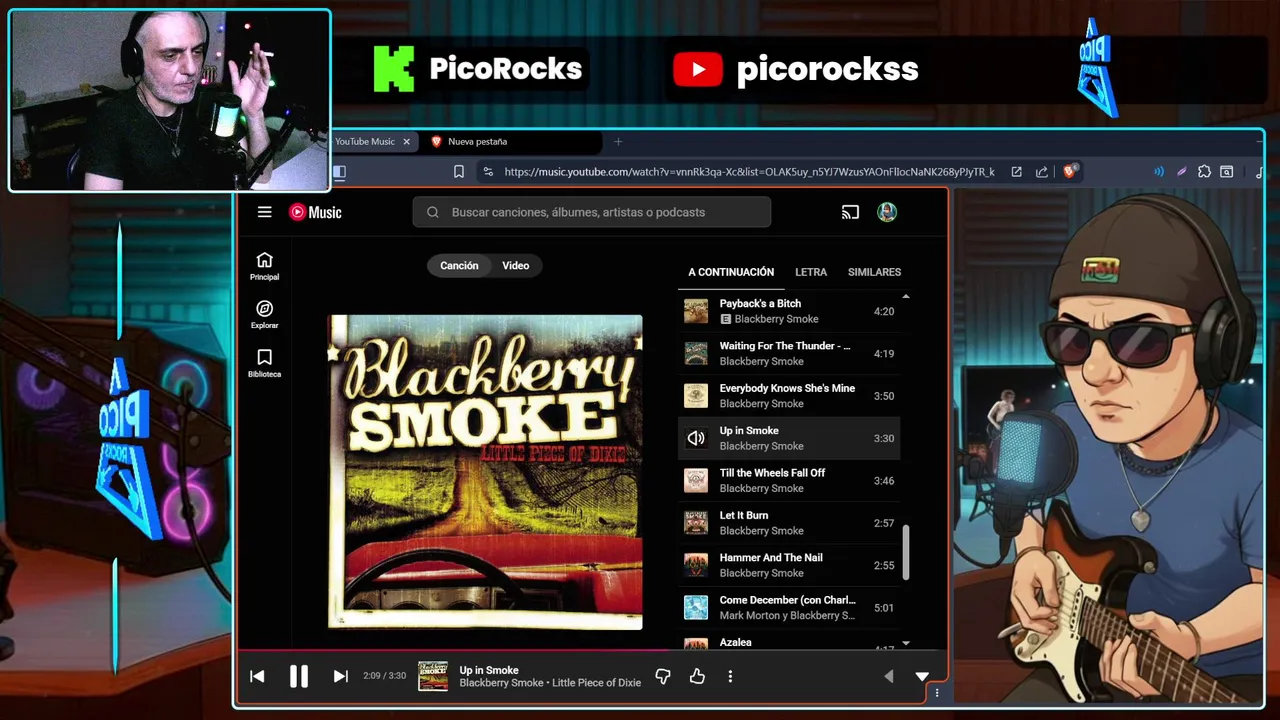
Task: Open browser extensions puzzle icon
Action: pyautogui.click(x=1204, y=172)
